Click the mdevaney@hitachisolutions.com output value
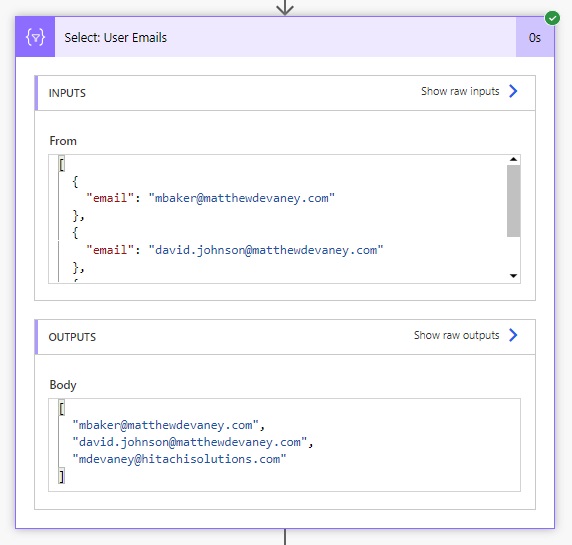572x545 pixels. [179, 459]
